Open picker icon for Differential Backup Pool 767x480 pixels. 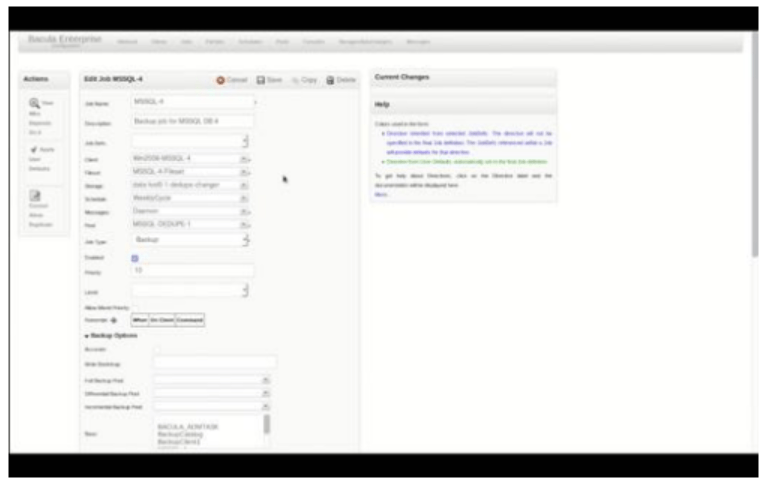[265, 393]
